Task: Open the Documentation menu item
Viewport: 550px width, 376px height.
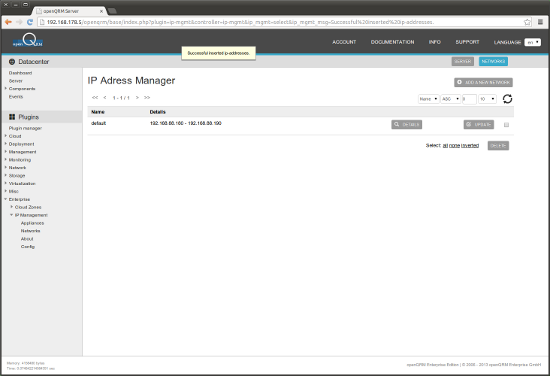Action: click(x=392, y=42)
